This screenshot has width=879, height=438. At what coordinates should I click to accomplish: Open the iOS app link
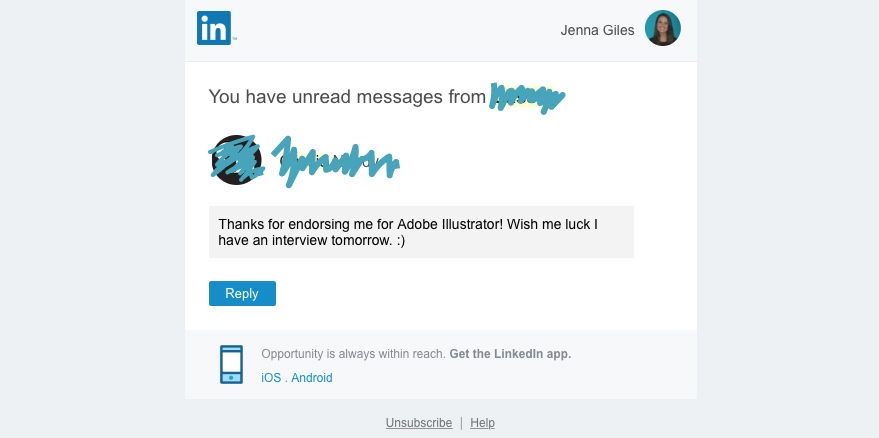click(x=271, y=377)
